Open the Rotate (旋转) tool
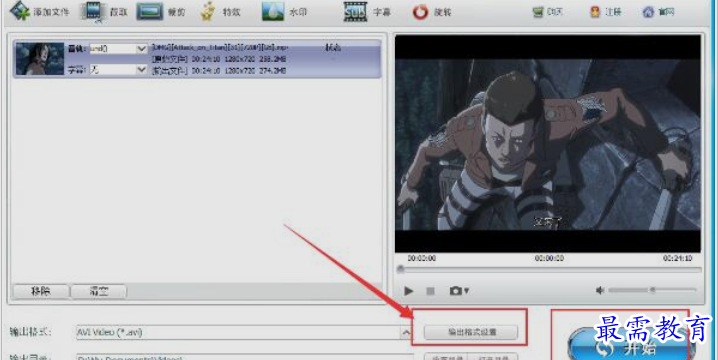Image resolution: width=718 pixels, height=360 pixels. (x=420, y=12)
